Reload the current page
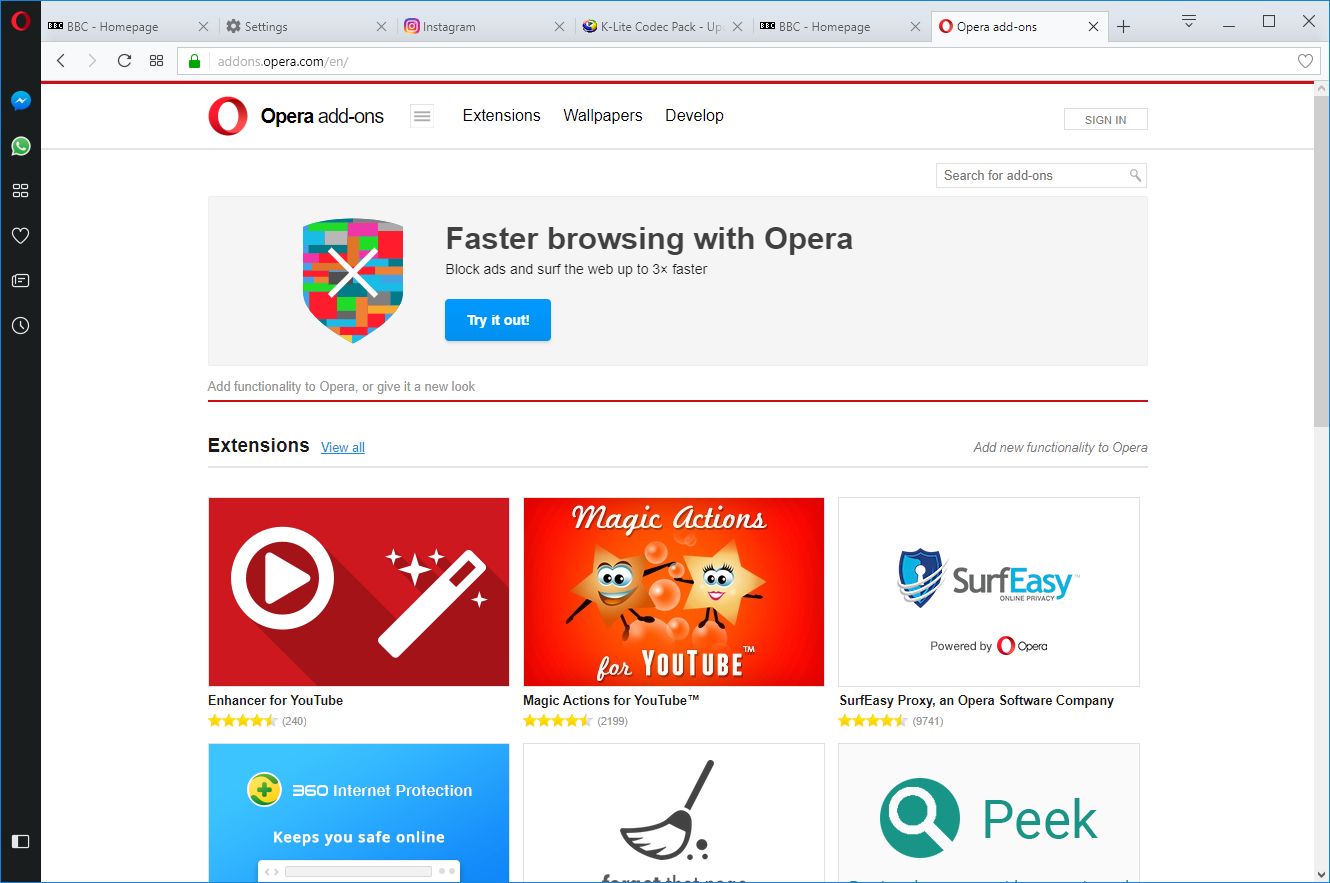1330x883 pixels. click(124, 61)
